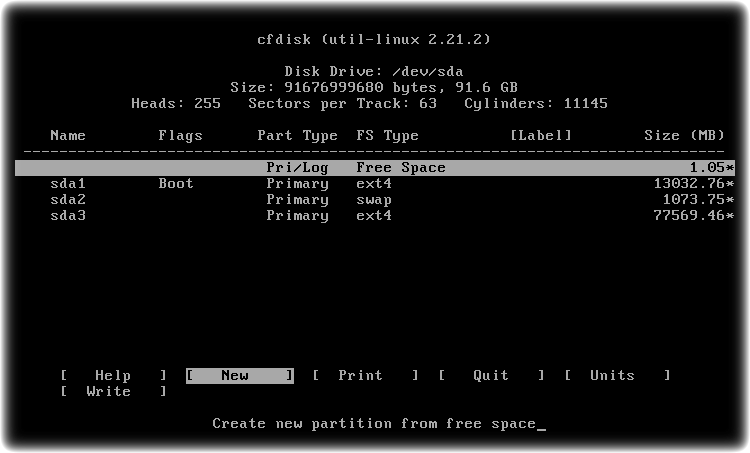Screen dimensions: 750x453
Task: Click the FS Type column header
Action: click(x=387, y=136)
